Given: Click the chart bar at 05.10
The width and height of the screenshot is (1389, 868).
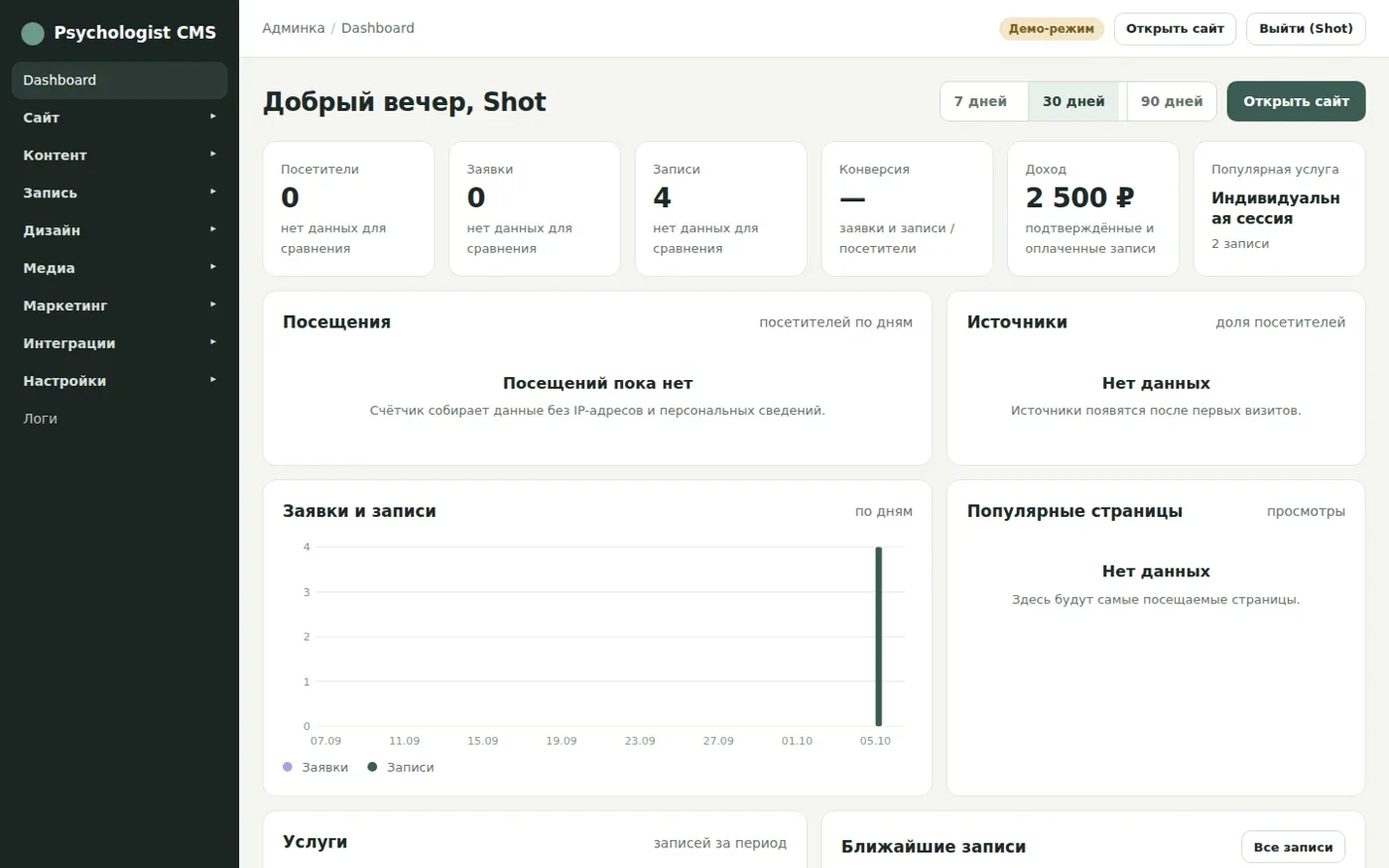Looking at the screenshot, I should [878, 637].
